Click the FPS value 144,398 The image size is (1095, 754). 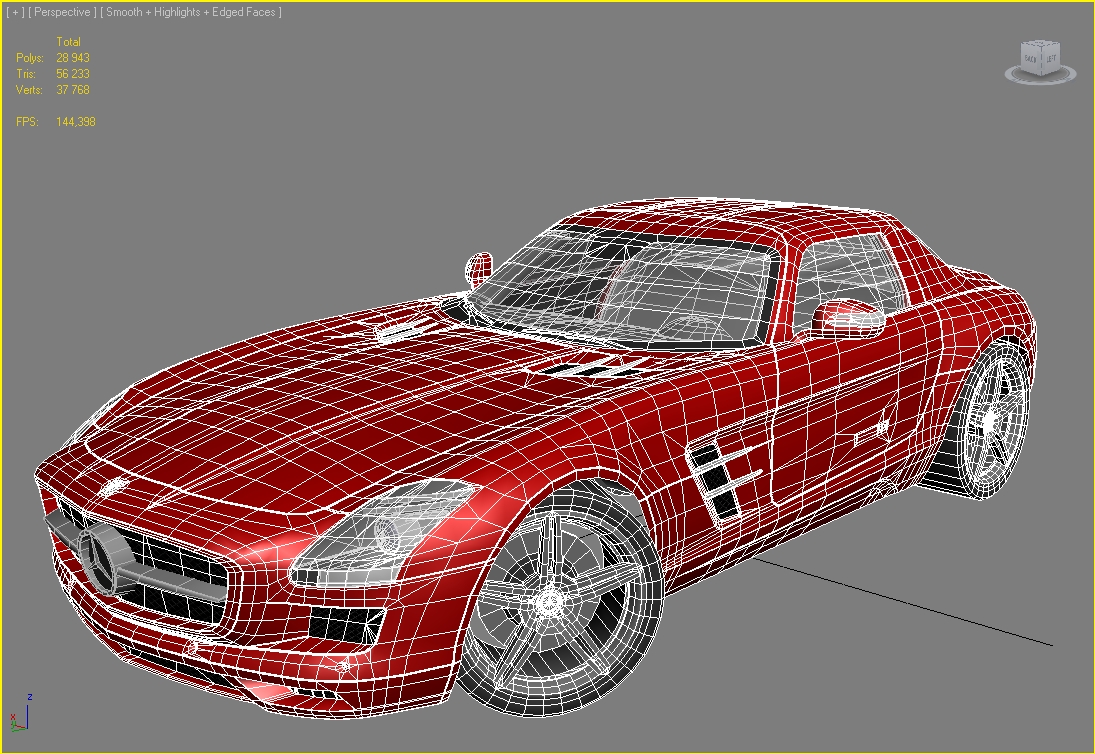(75, 121)
